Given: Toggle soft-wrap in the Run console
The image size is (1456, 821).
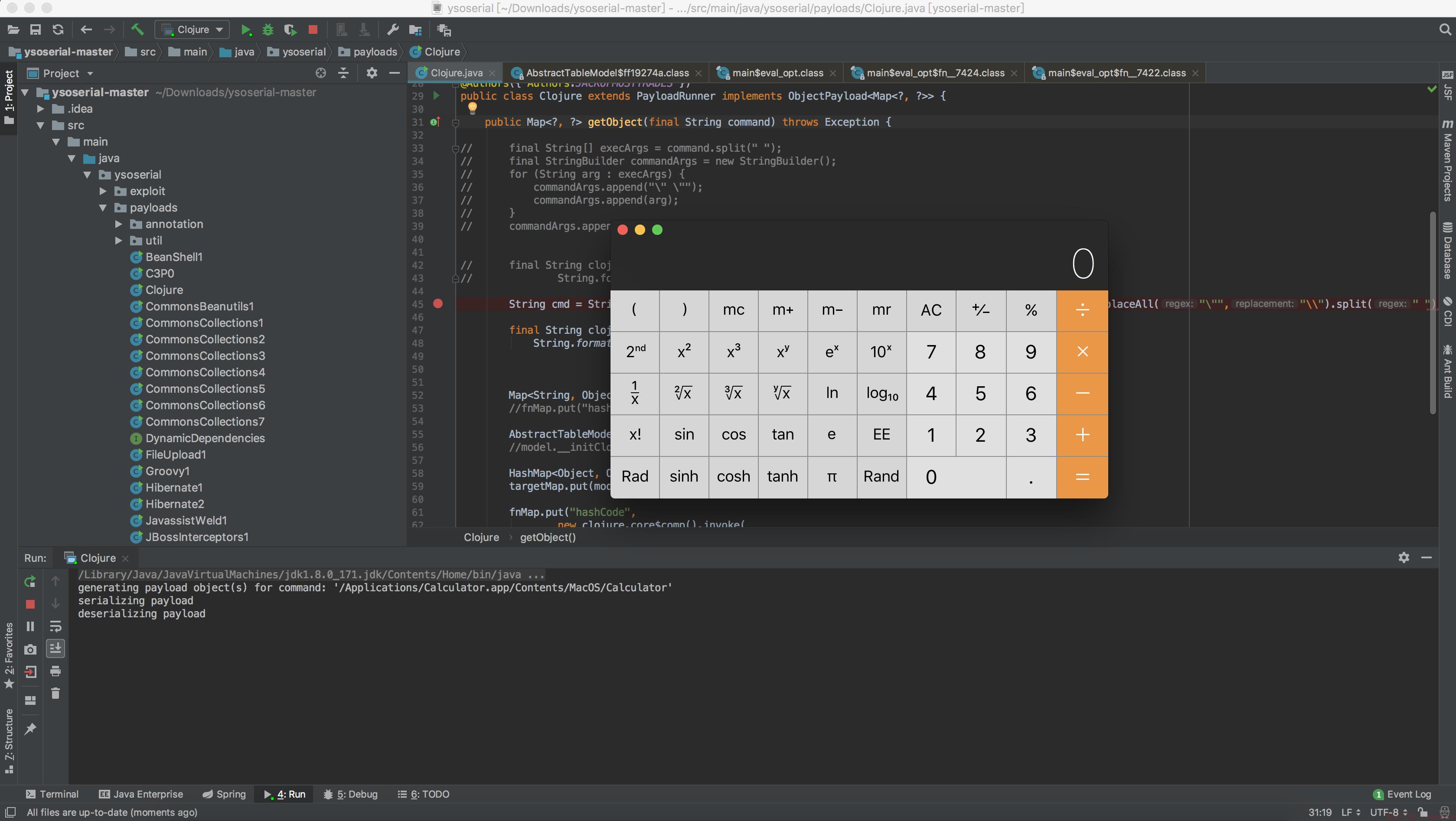Looking at the screenshot, I should [x=55, y=626].
